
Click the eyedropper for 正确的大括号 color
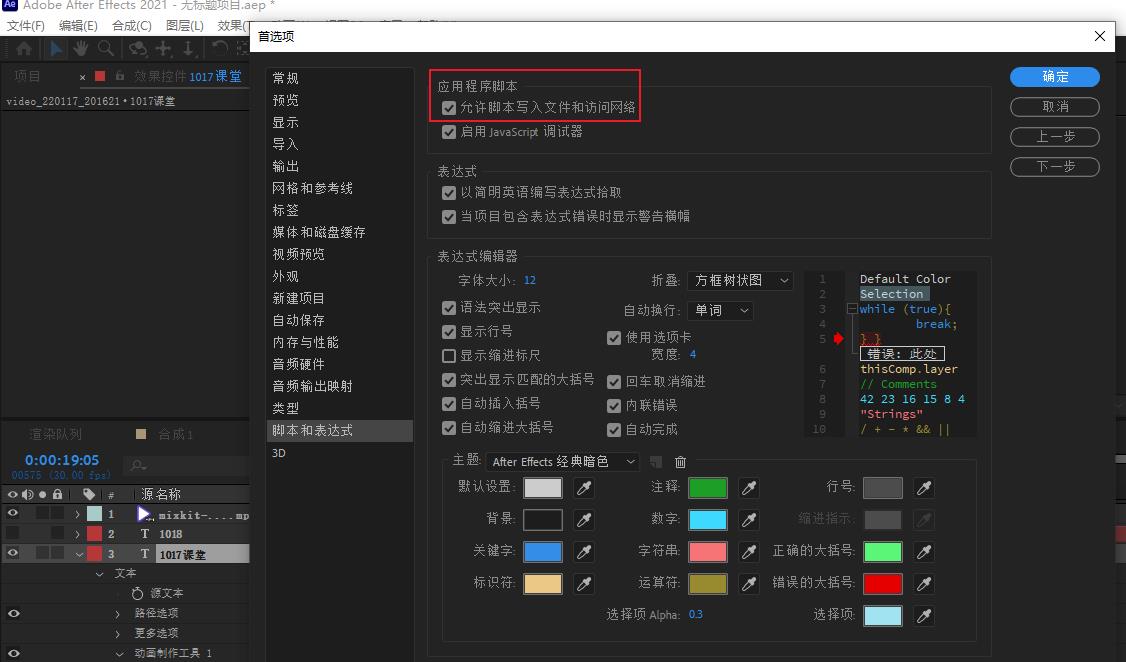(923, 551)
